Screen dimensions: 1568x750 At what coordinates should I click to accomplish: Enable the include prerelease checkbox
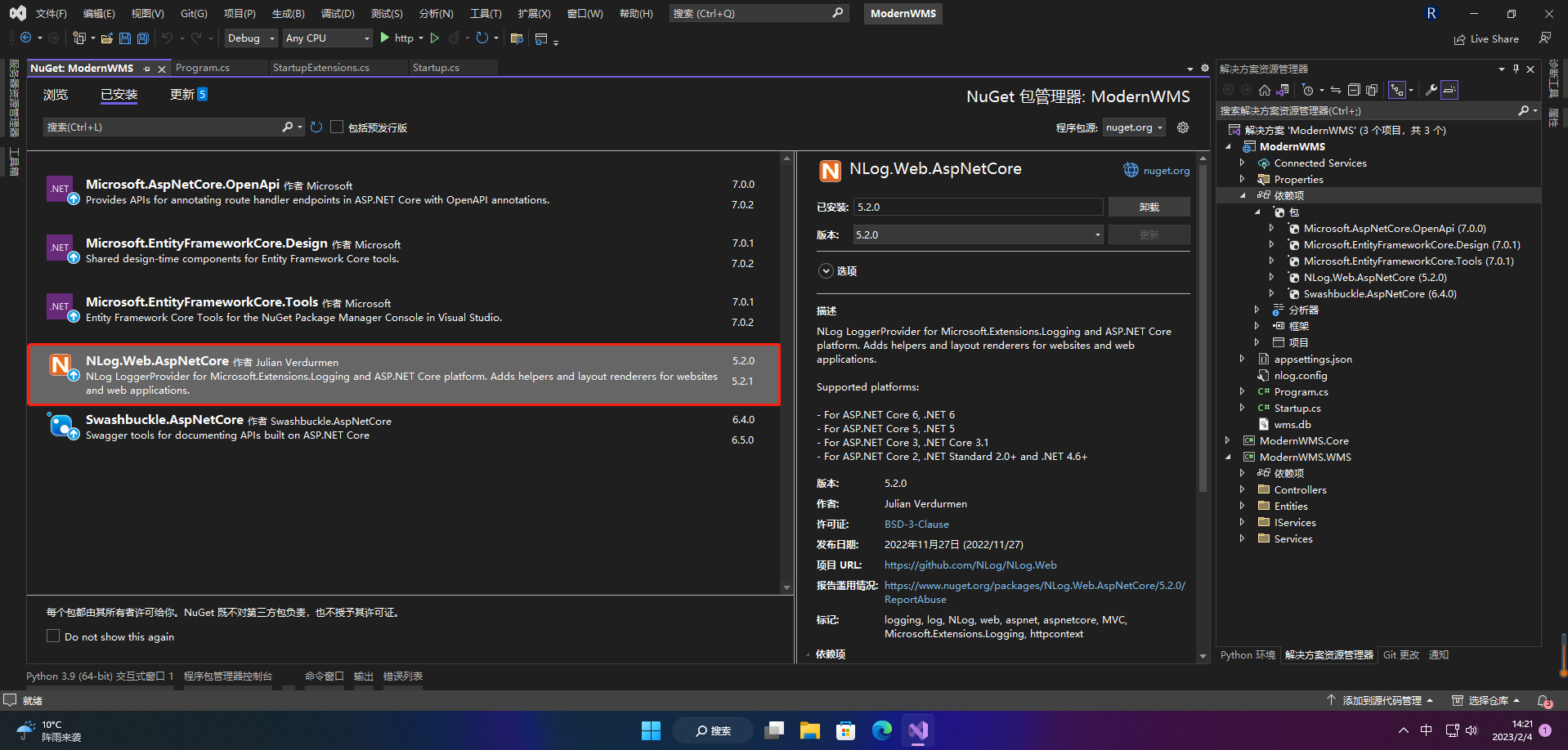[x=337, y=127]
